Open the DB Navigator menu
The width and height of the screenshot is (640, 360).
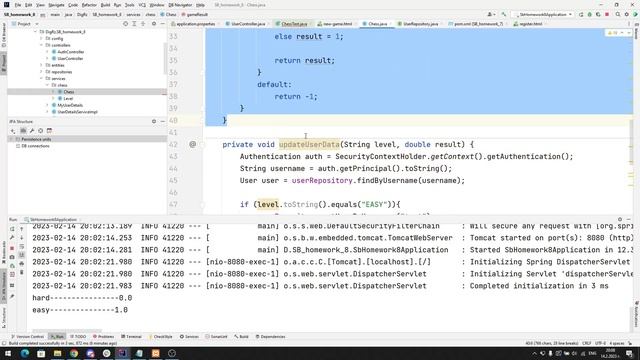(180, 5)
